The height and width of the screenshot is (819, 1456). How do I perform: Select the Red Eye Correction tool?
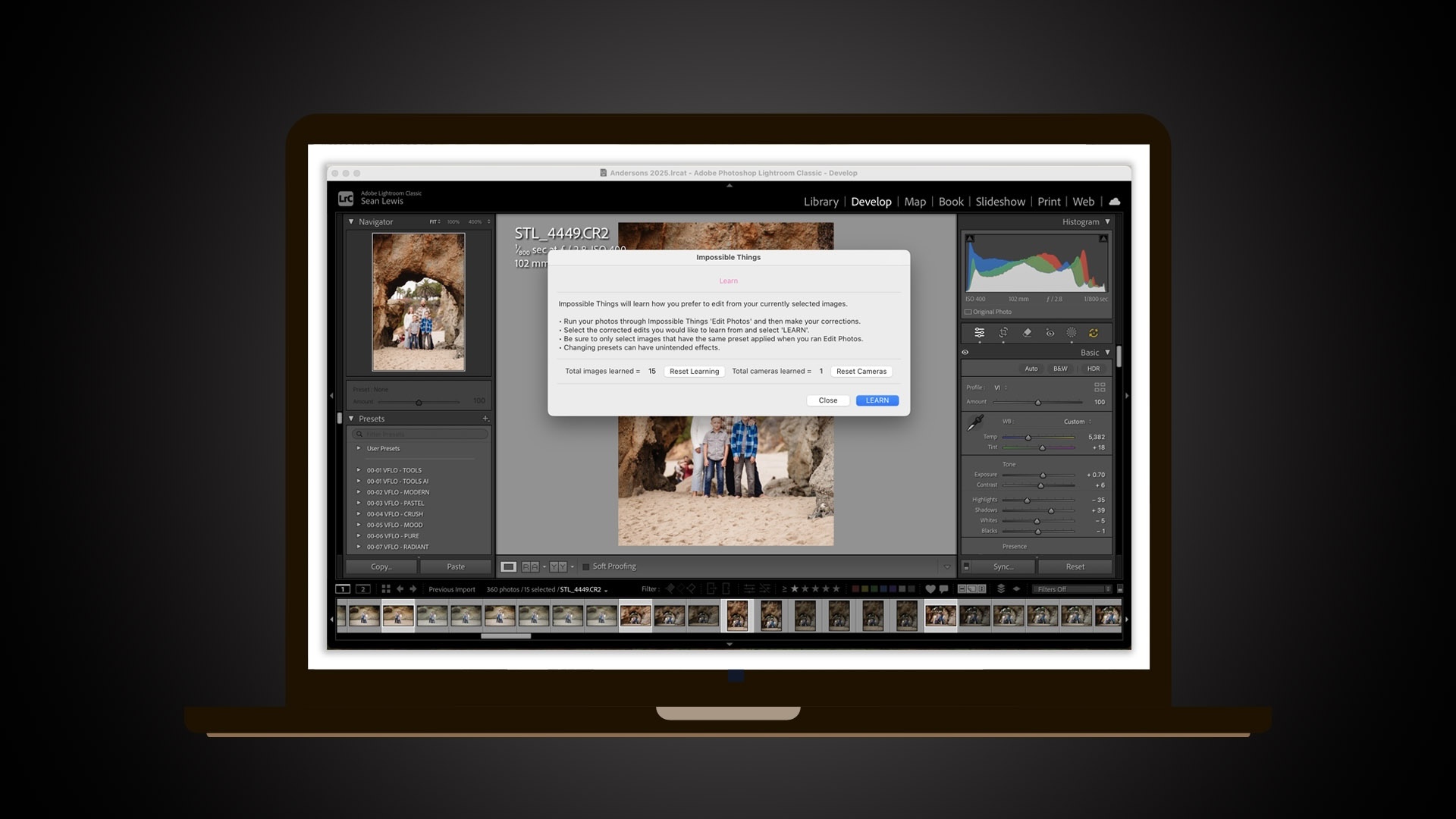(x=1050, y=333)
